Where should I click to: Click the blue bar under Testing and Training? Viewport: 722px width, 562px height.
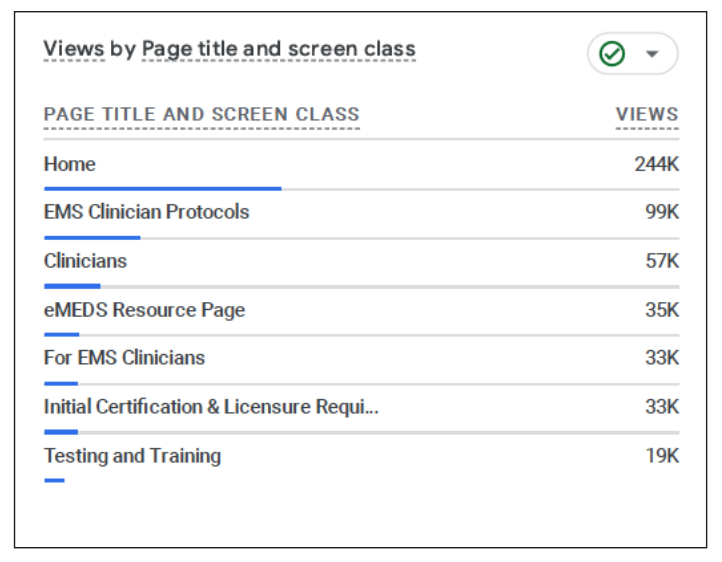(x=54, y=481)
